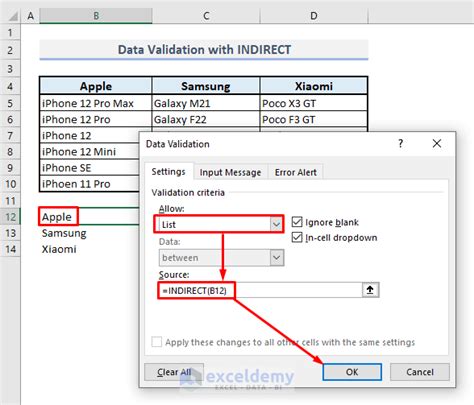Select row 13 header

pyautogui.click(x=10, y=233)
